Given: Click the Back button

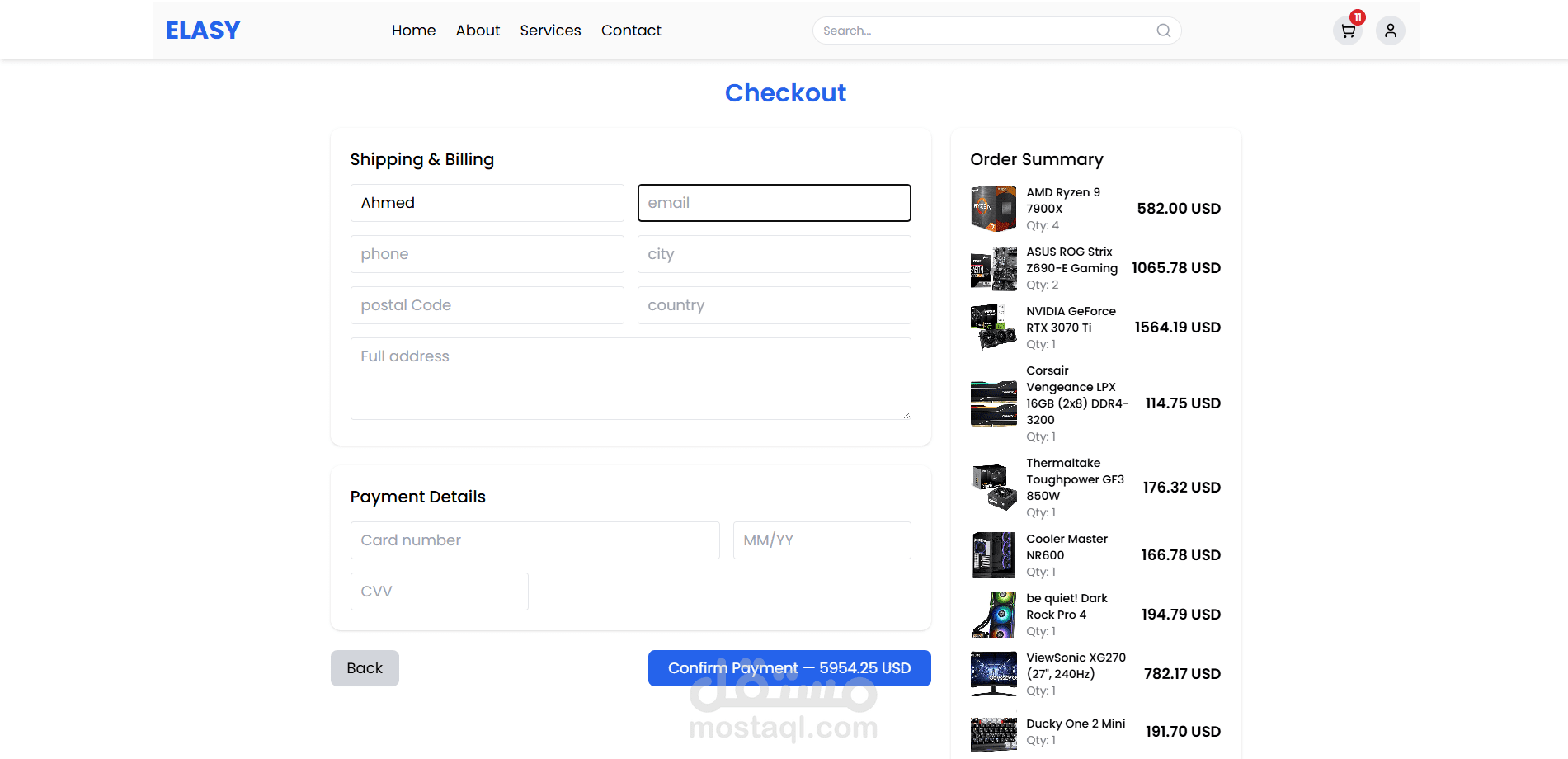Looking at the screenshot, I should point(365,668).
